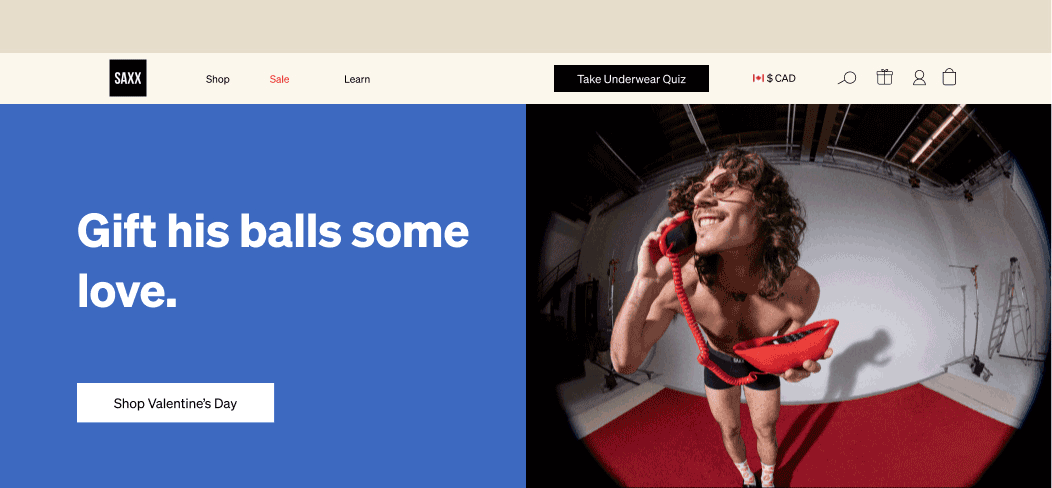
Task: Click the hero photo of the curly-haired man
Action: tap(788, 296)
